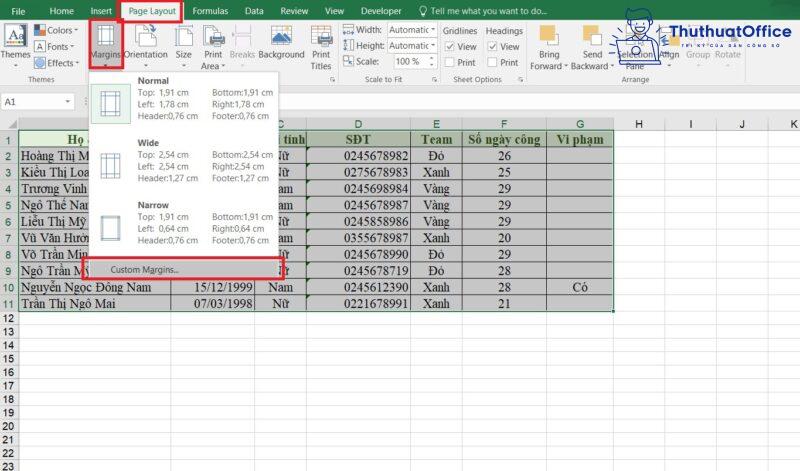Open the theme Effects dropdown
This screenshot has width=800, height=471.
pos(57,63)
